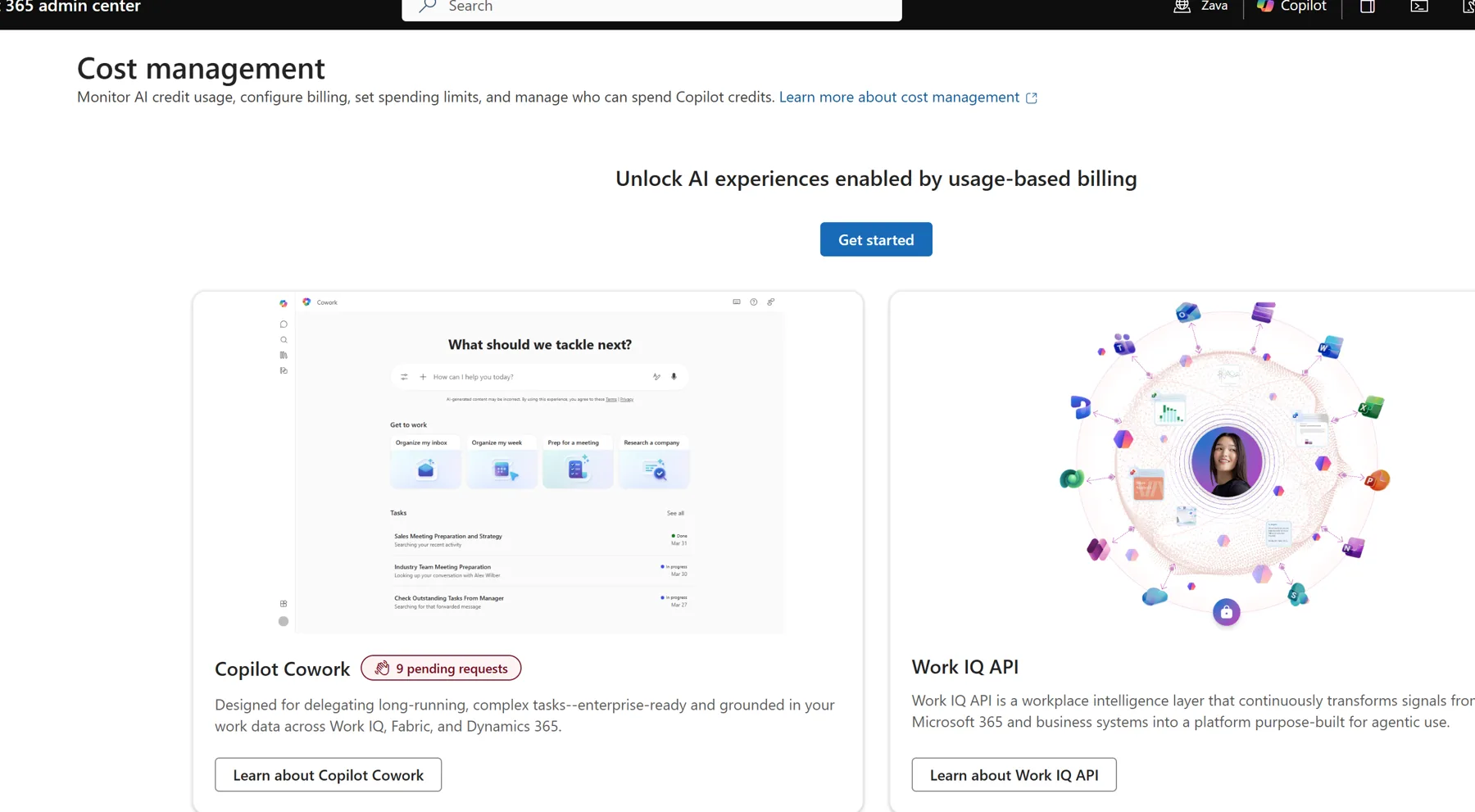Click the Cowork logo in preview header

coord(306,302)
